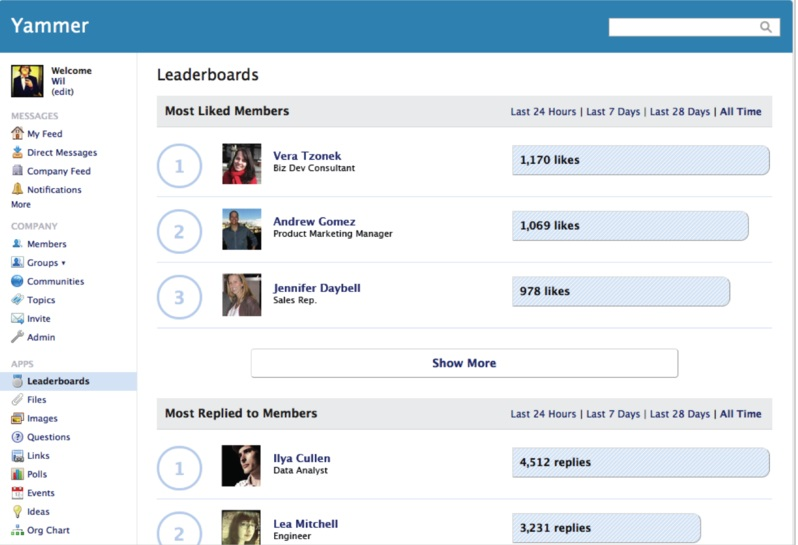Click the Direct Messages inbox icon
Screen dimensions: 798x545
17,152
